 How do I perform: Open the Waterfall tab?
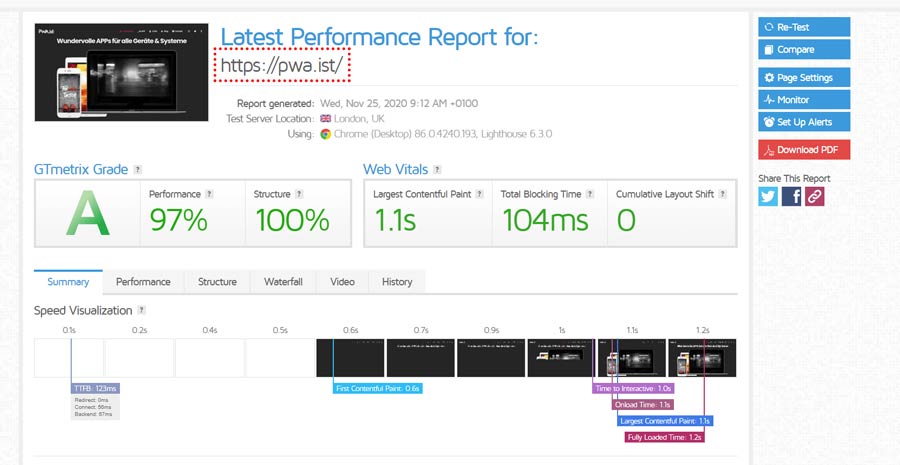pyautogui.click(x=283, y=282)
